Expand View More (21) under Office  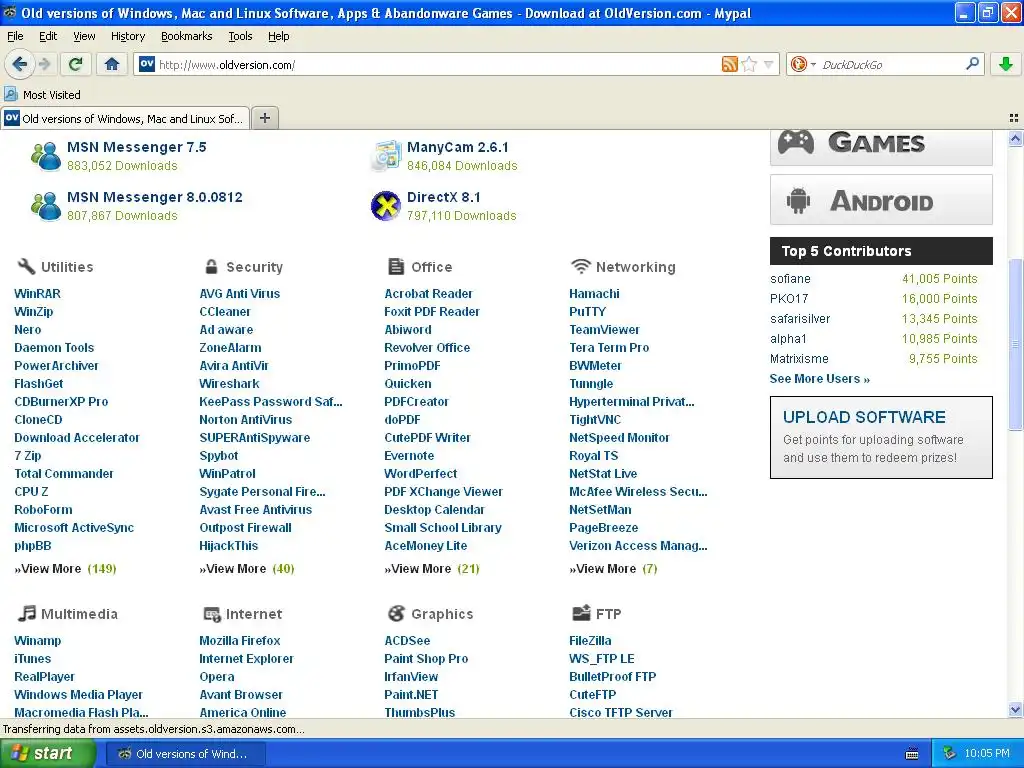pos(432,569)
